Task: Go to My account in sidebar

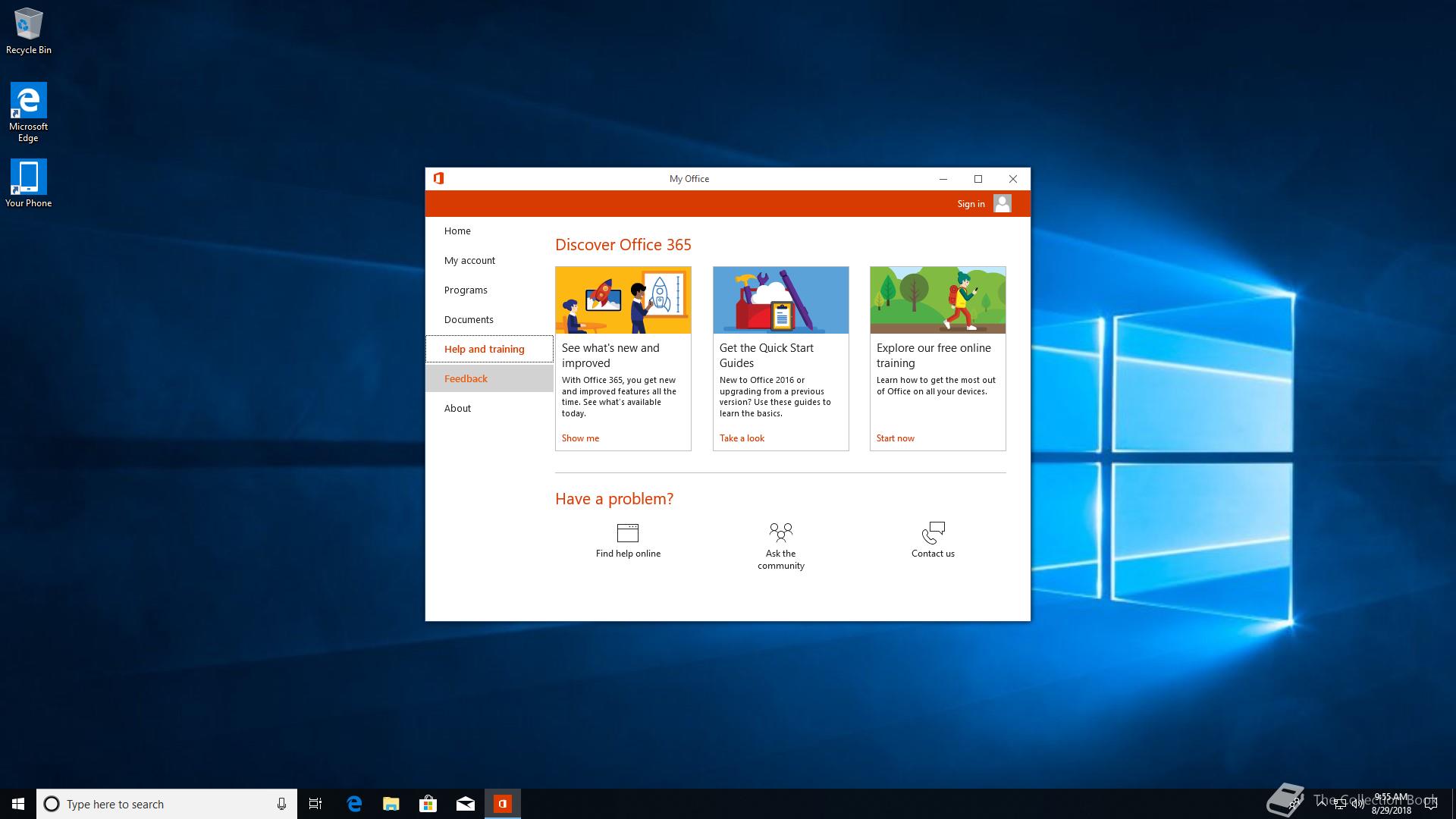Action: (x=489, y=260)
